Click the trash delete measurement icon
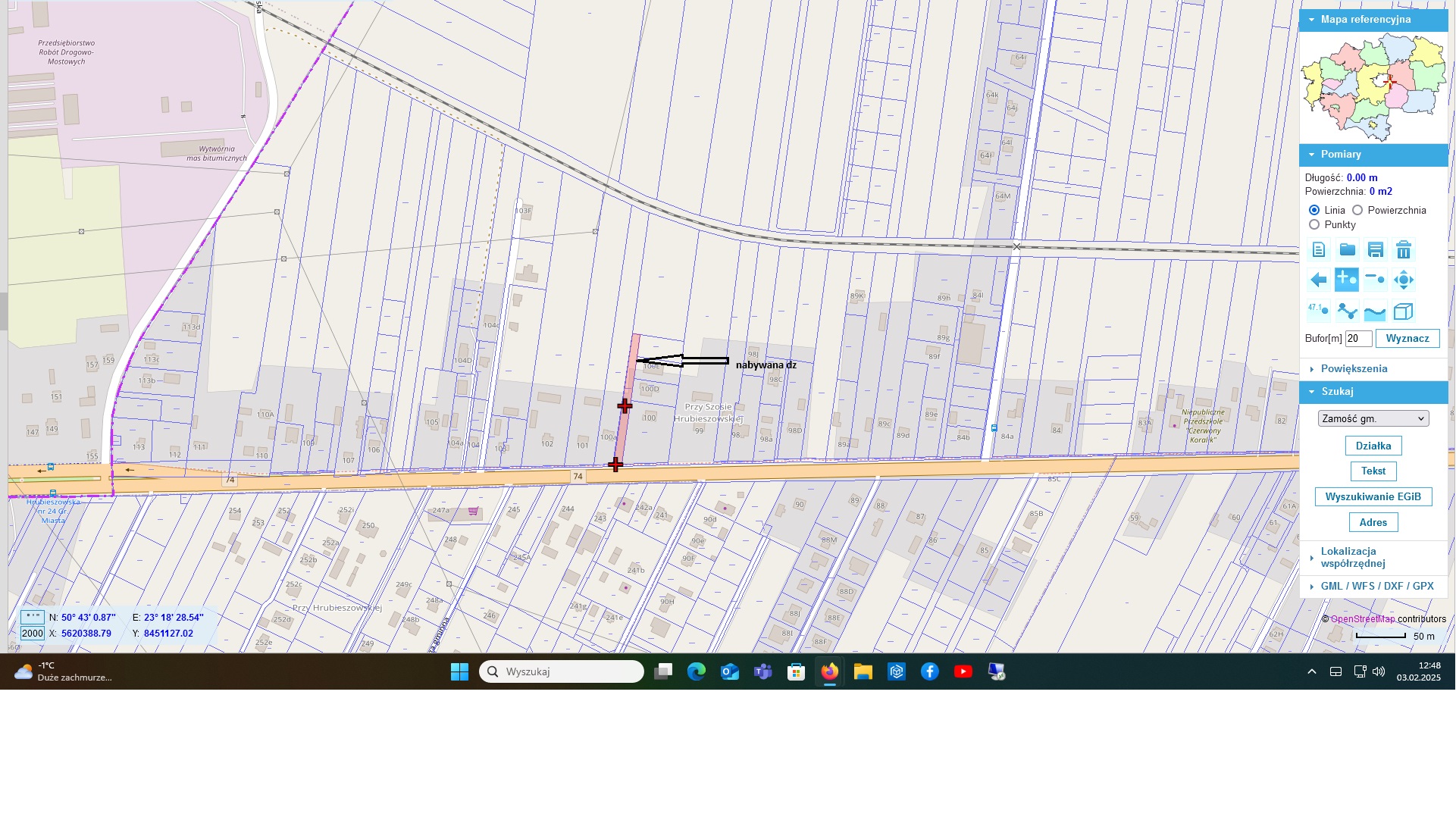 1403,250
